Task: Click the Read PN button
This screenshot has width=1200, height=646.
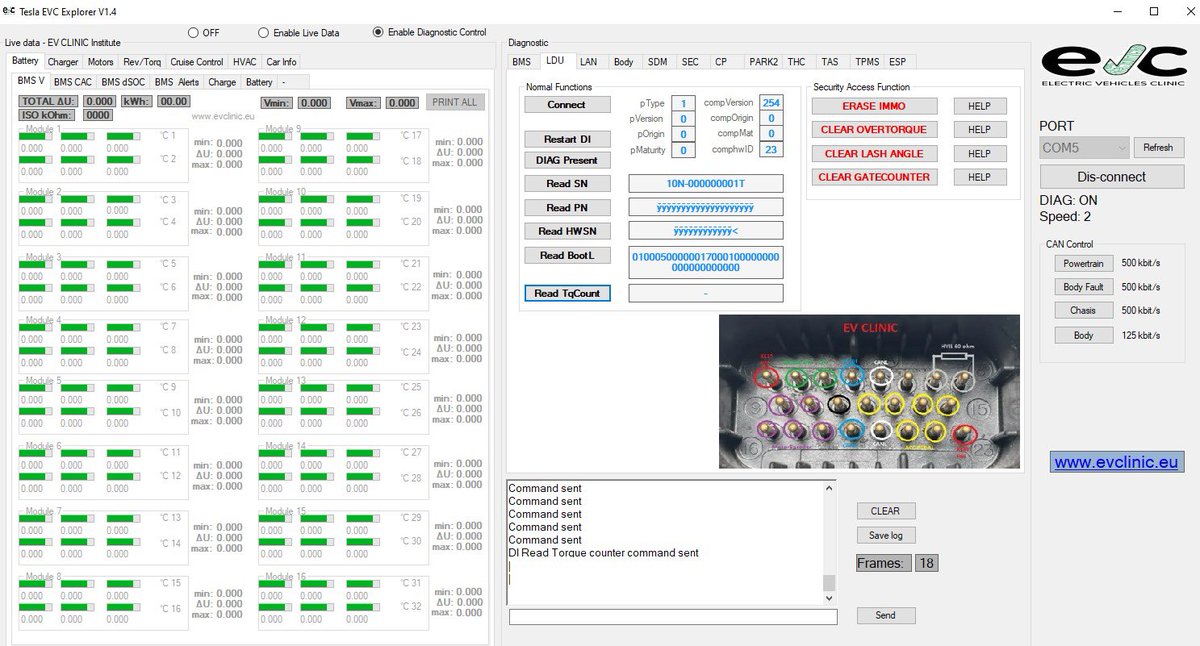Action: click(x=567, y=208)
